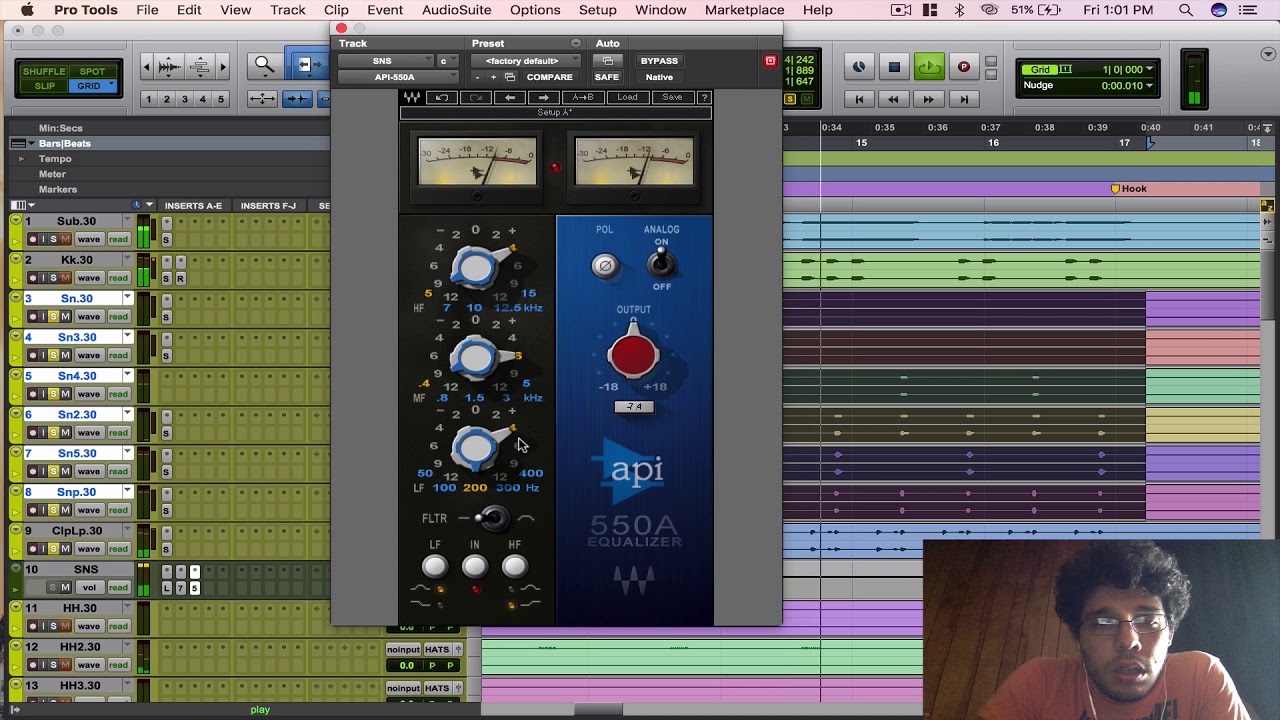Open the API-550A plugin selector dropdown
This screenshot has height=720, width=1280.
pyautogui.click(x=398, y=77)
